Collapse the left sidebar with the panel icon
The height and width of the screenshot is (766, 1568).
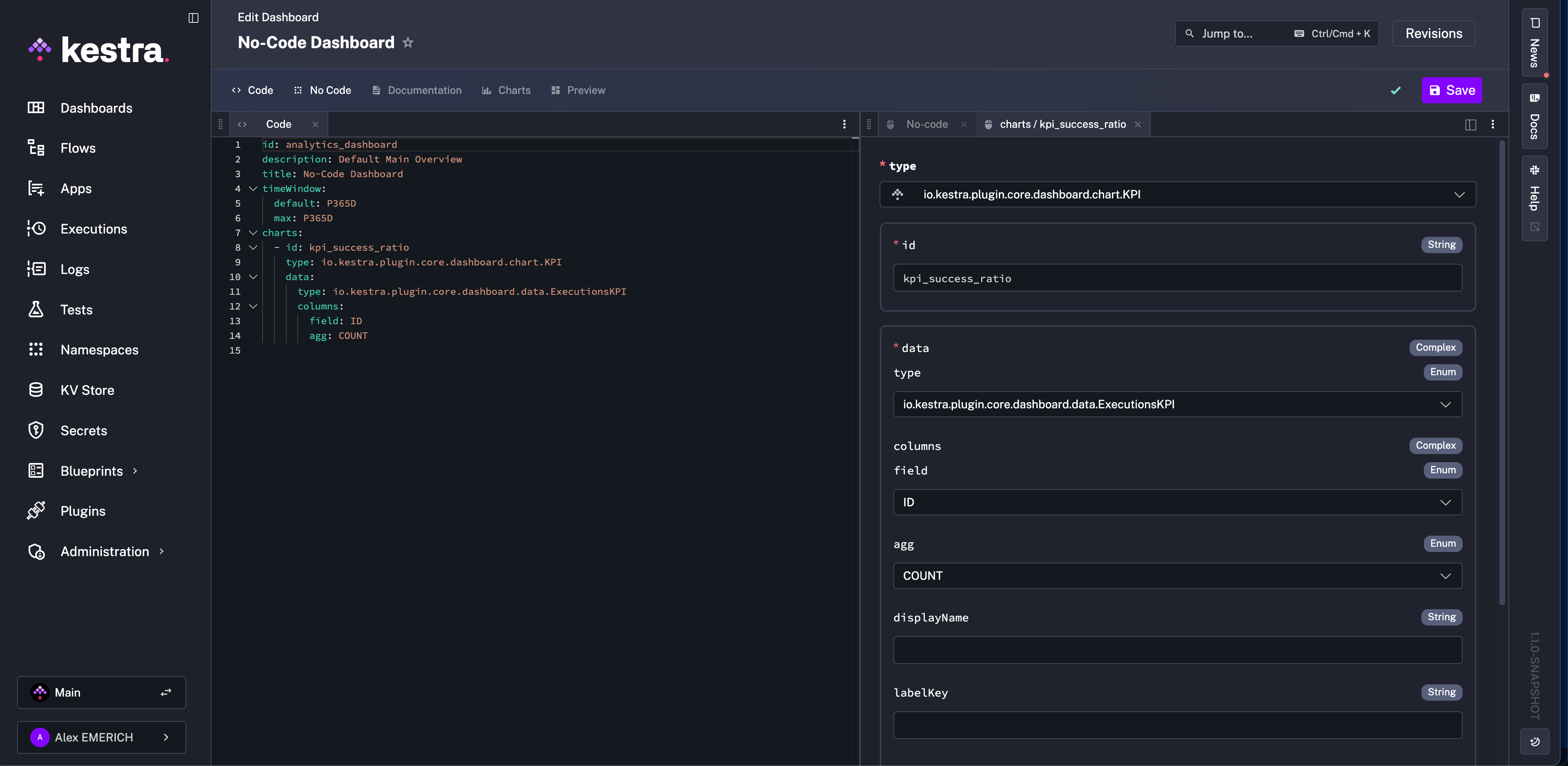[194, 18]
